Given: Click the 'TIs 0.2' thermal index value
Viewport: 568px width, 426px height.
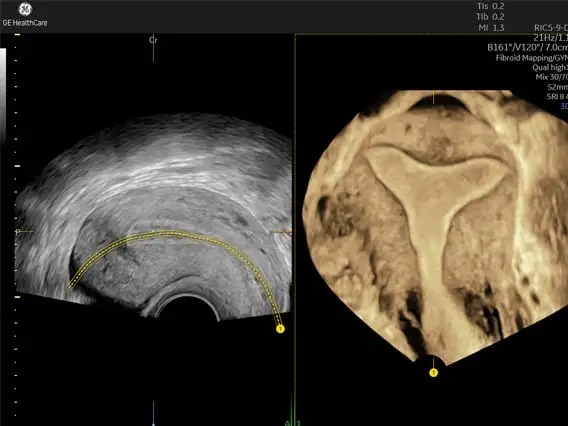Looking at the screenshot, I should (490, 6).
